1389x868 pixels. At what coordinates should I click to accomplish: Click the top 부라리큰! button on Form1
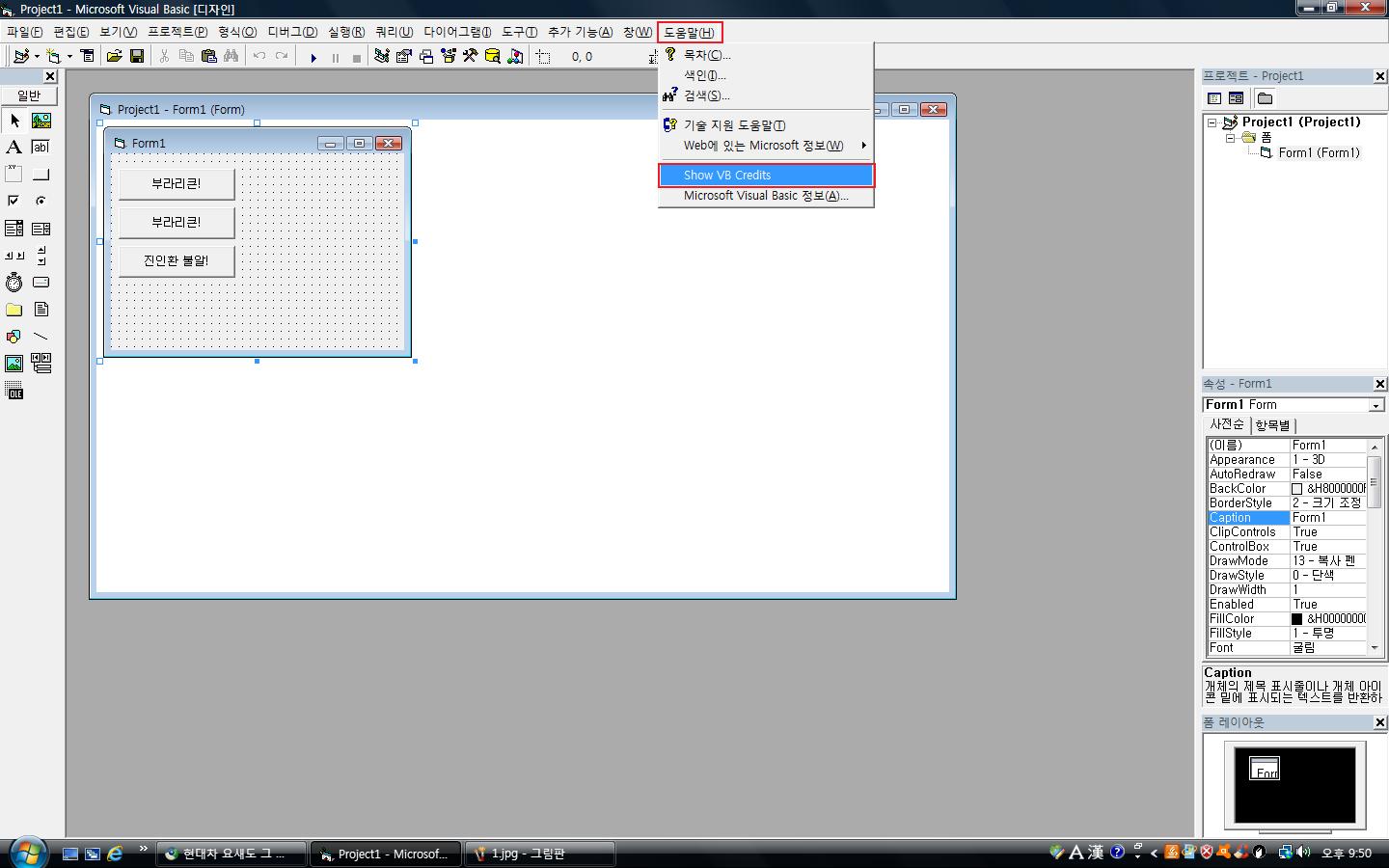[176, 183]
